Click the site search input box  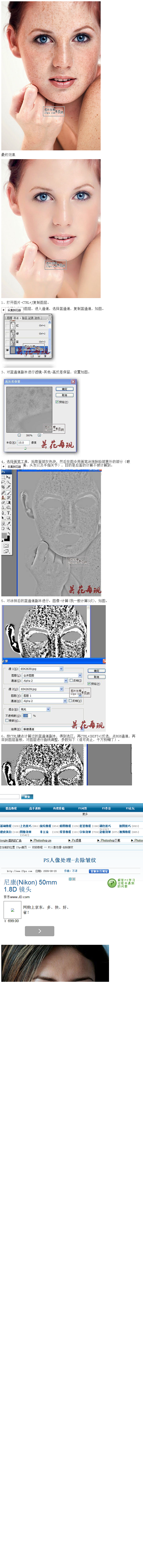pos(9,797)
